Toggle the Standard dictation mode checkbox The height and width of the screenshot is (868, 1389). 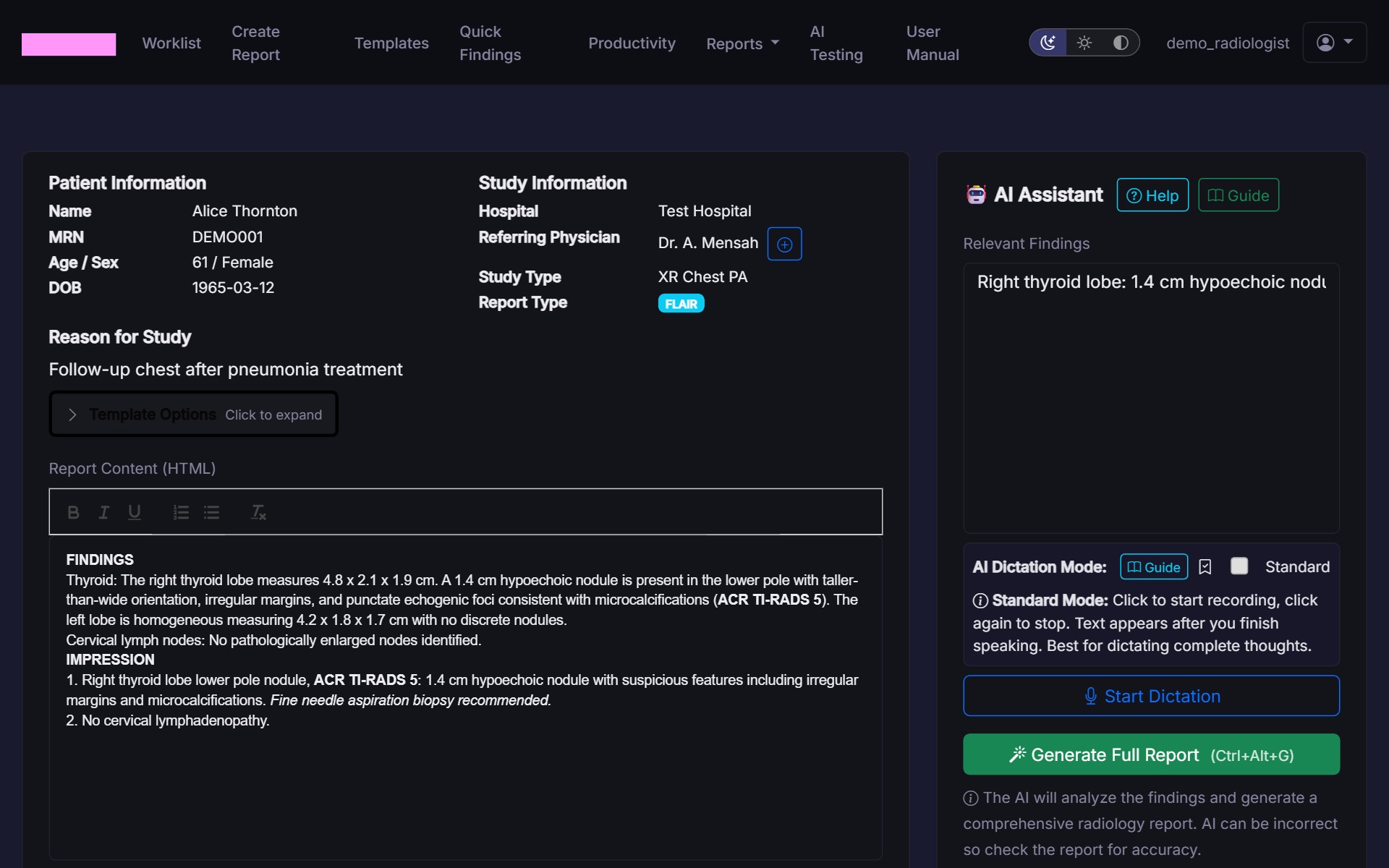click(x=1239, y=566)
